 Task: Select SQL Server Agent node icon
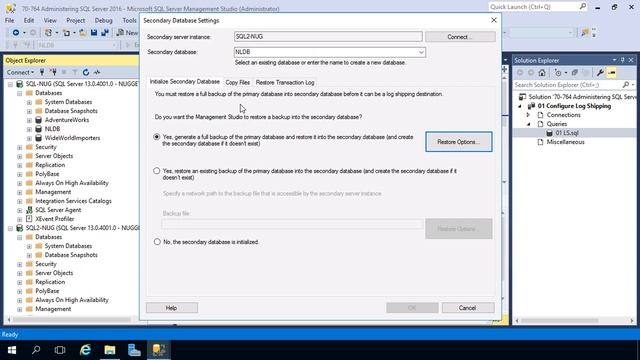pos(29,210)
